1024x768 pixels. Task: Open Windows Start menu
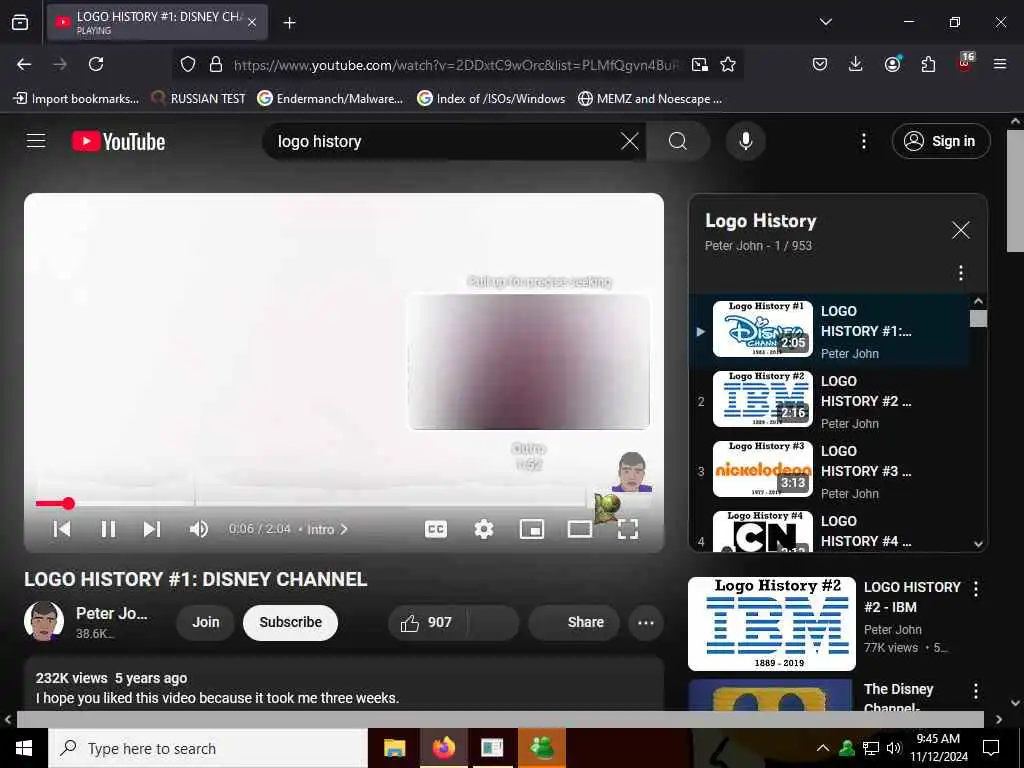[x=24, y=748]
